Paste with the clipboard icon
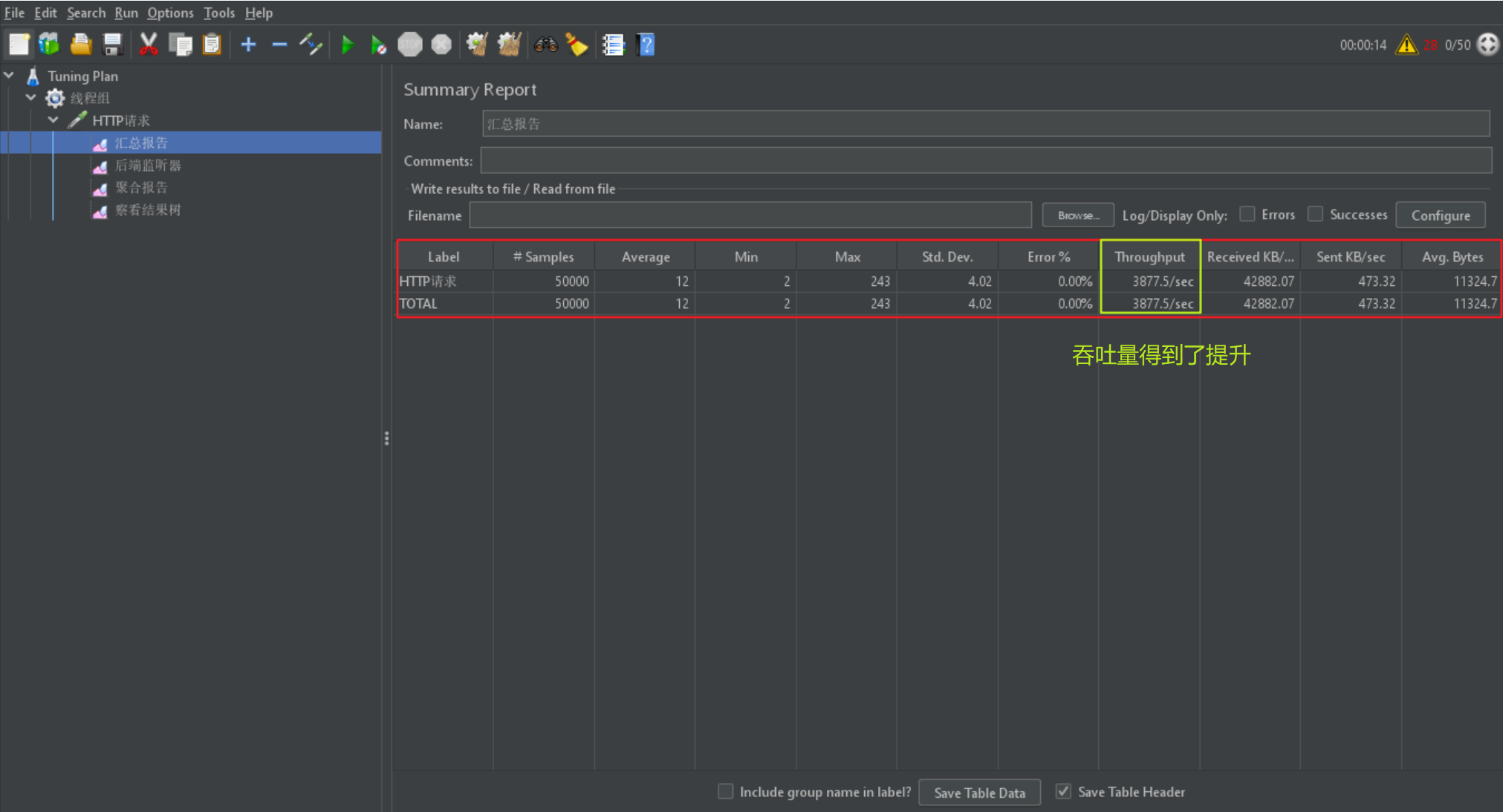Image resolution: width=1503 pixels, height=812 pixels. coord(212,45)
